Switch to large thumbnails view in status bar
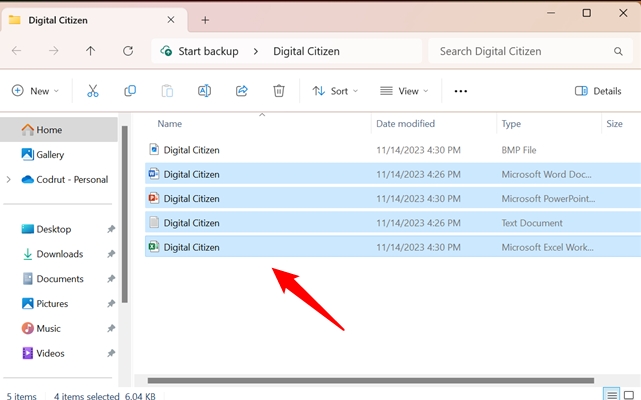The image size is (641, 400). [x=630, y=395]
